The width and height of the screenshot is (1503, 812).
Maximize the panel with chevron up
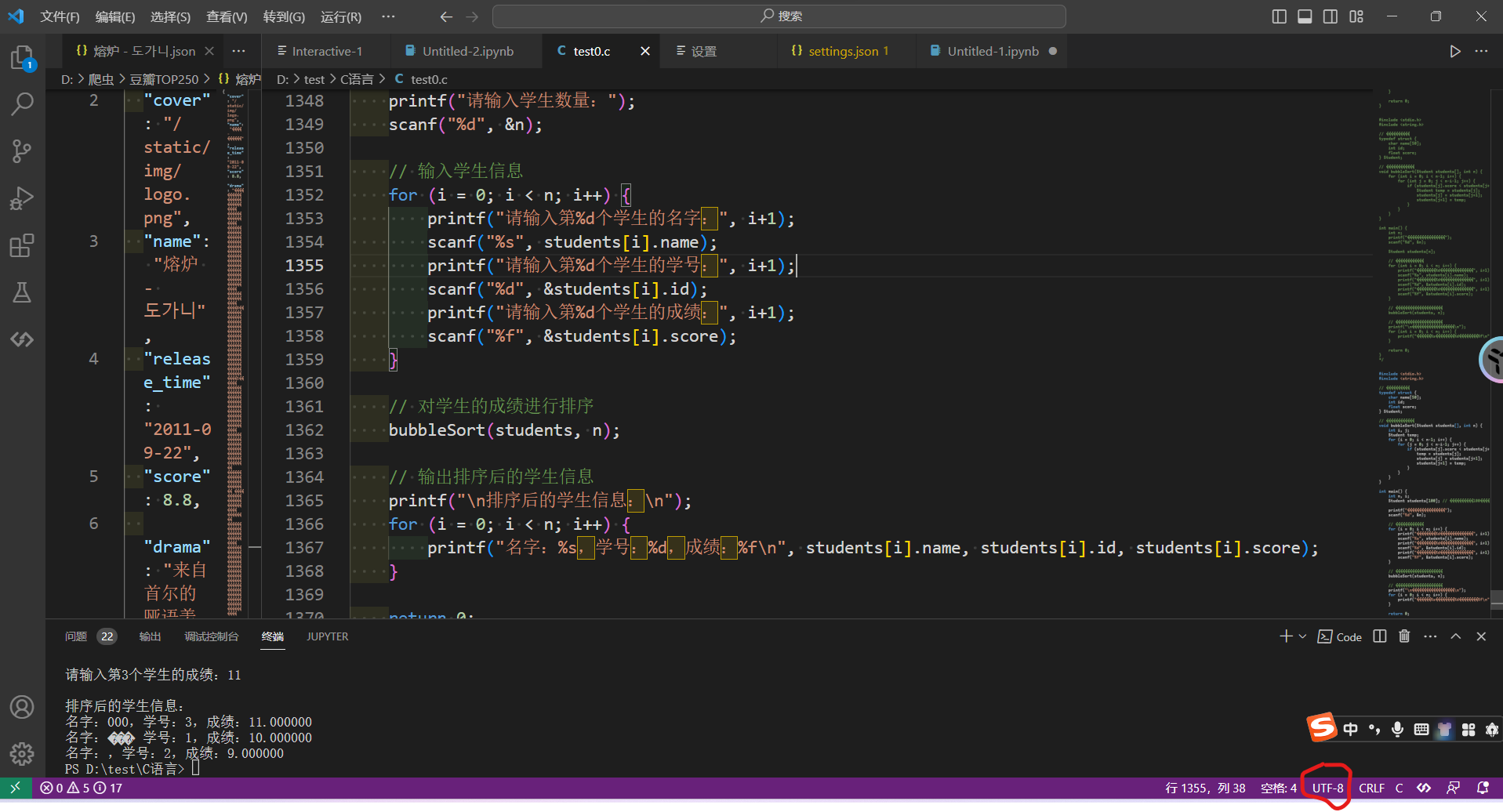pyautogui.click(x=1455, y=636)
